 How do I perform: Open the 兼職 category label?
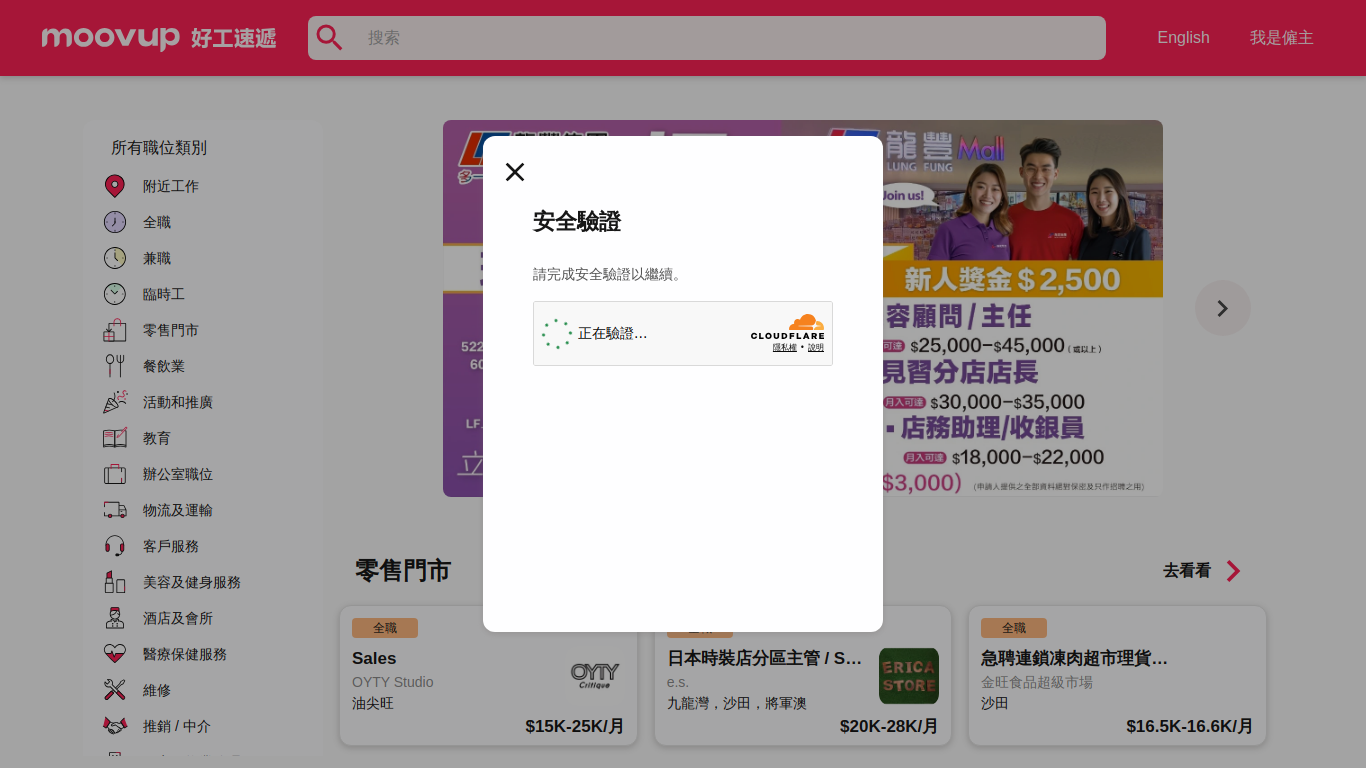click(157, 258)
